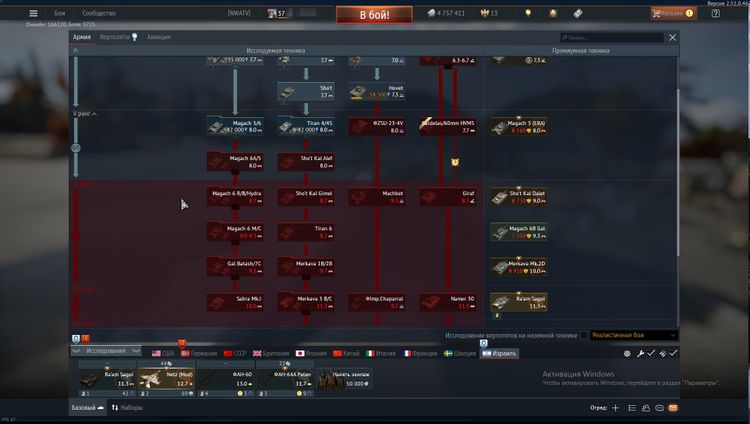Toggle helicopter research on ground vehicles checkbox
This screenshot has height=424, width=750.
click(583, 335)
